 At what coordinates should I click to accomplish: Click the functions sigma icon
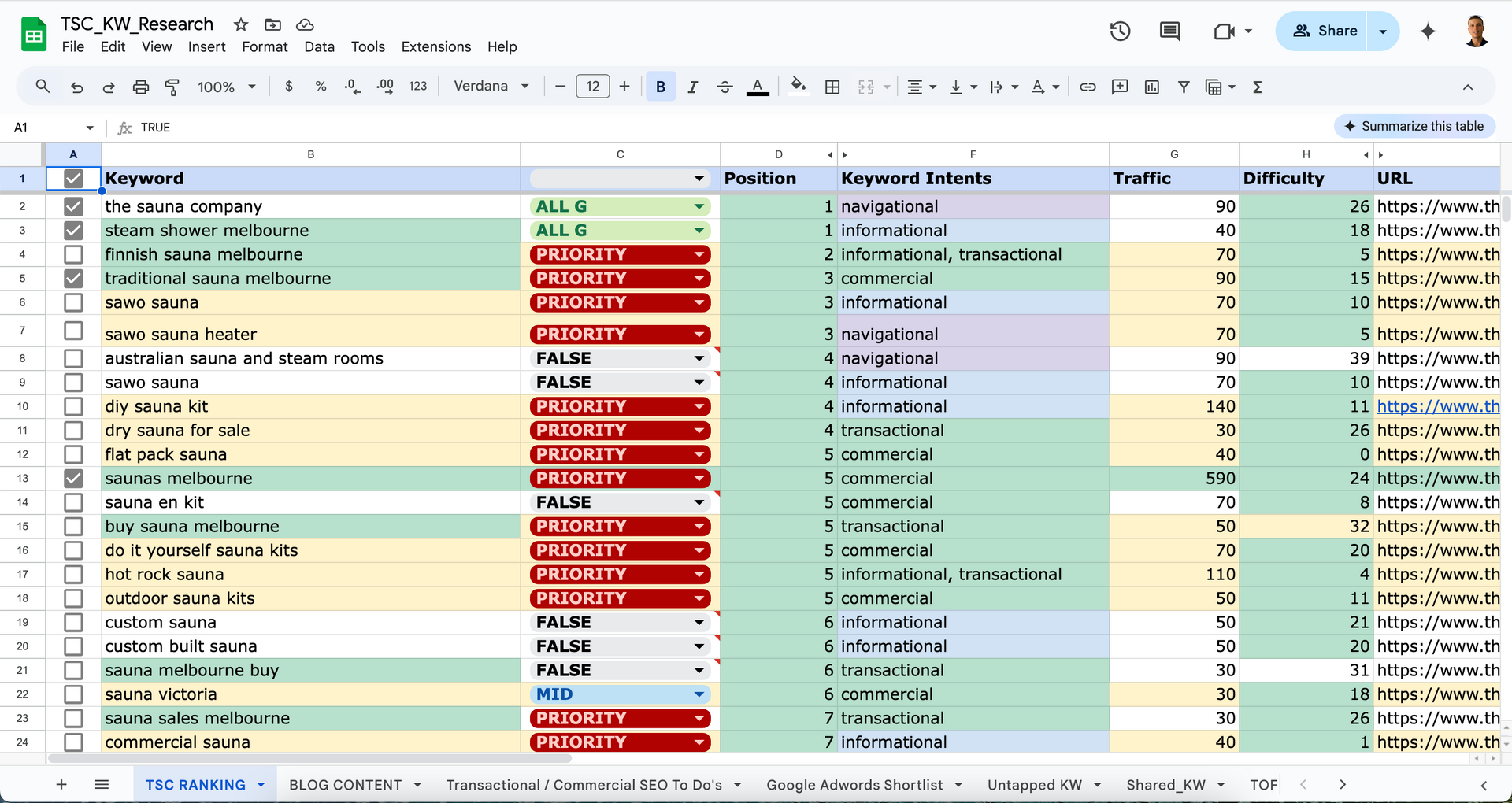point(1257,87)
